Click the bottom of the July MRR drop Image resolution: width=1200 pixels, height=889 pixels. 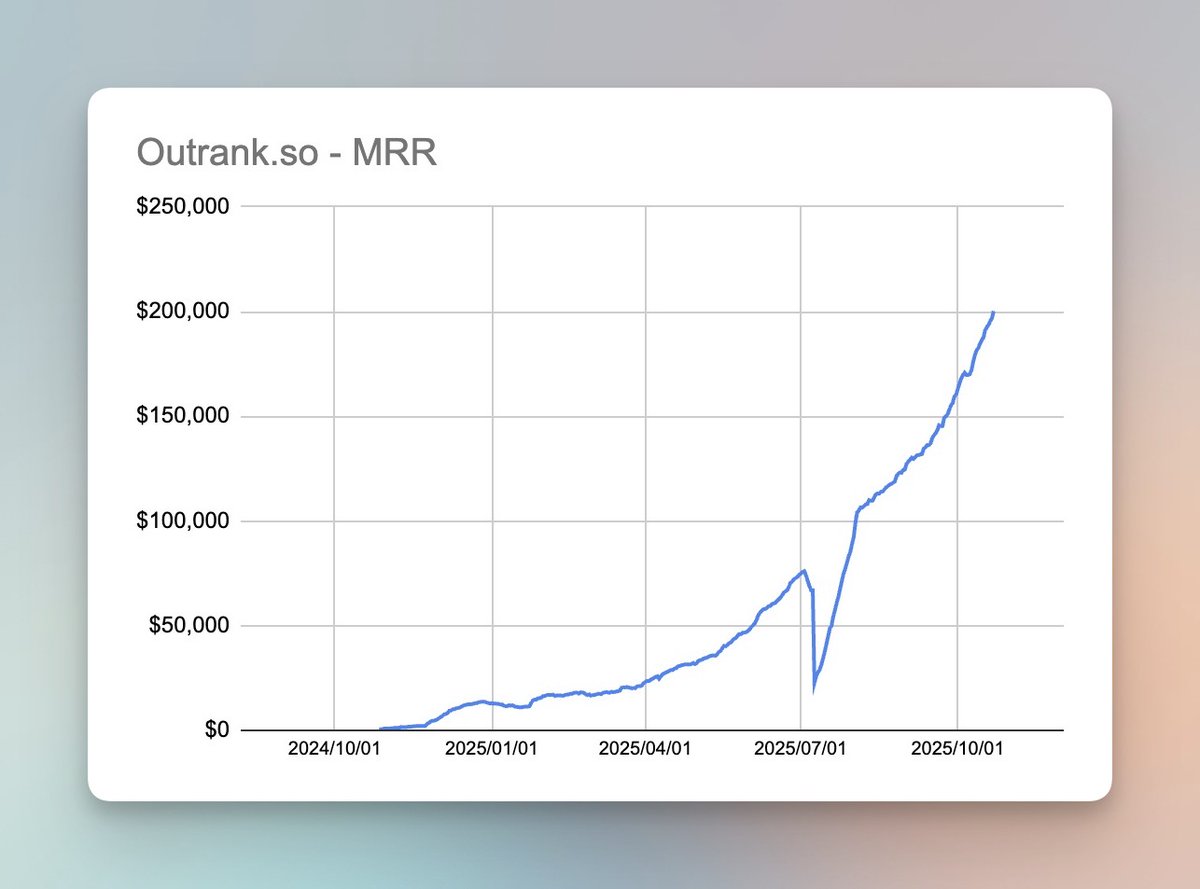pyautogui.click(x=814, y=689)
